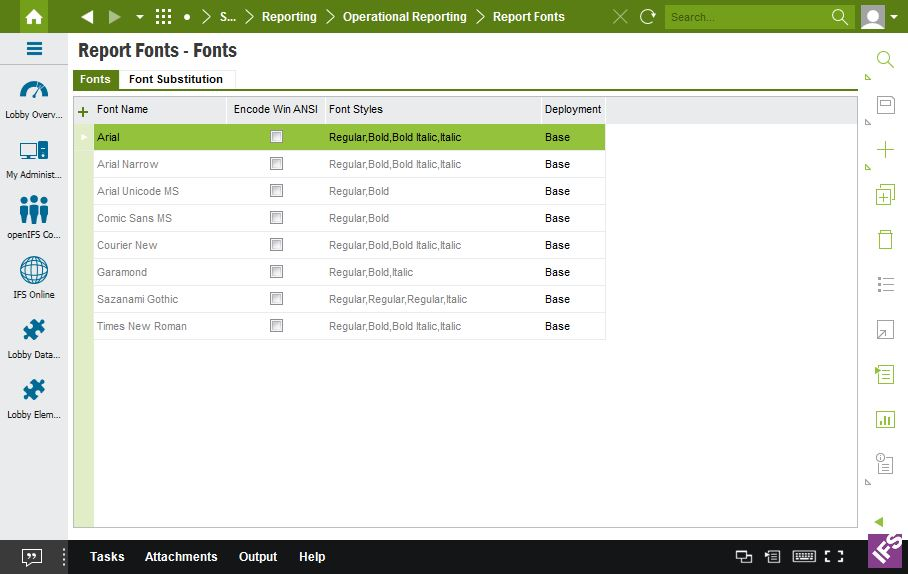Focus the Search input field

(747, 17)
